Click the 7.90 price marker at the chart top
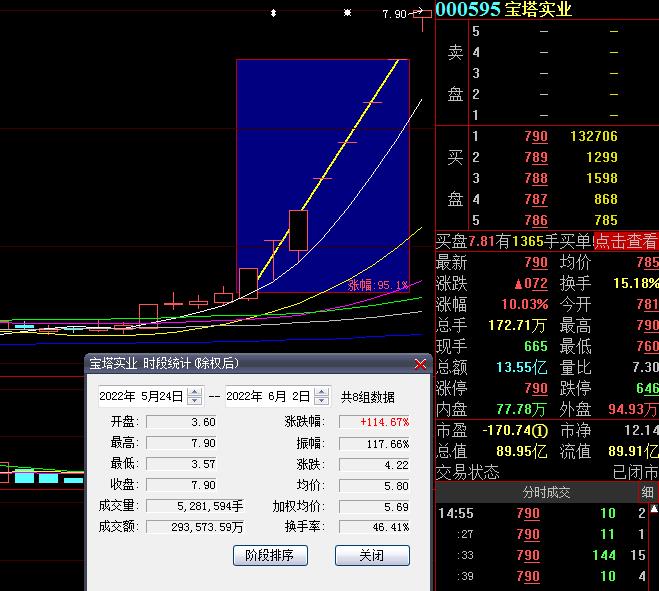The height and width of the screenshot is (591, 659). (x=394, y=14)
